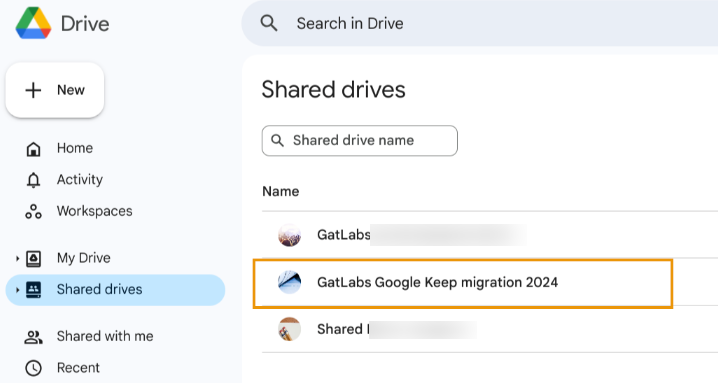This screenshot has height=383, width=718.
Task: Click the Home house icon
Action: point(33,149)
